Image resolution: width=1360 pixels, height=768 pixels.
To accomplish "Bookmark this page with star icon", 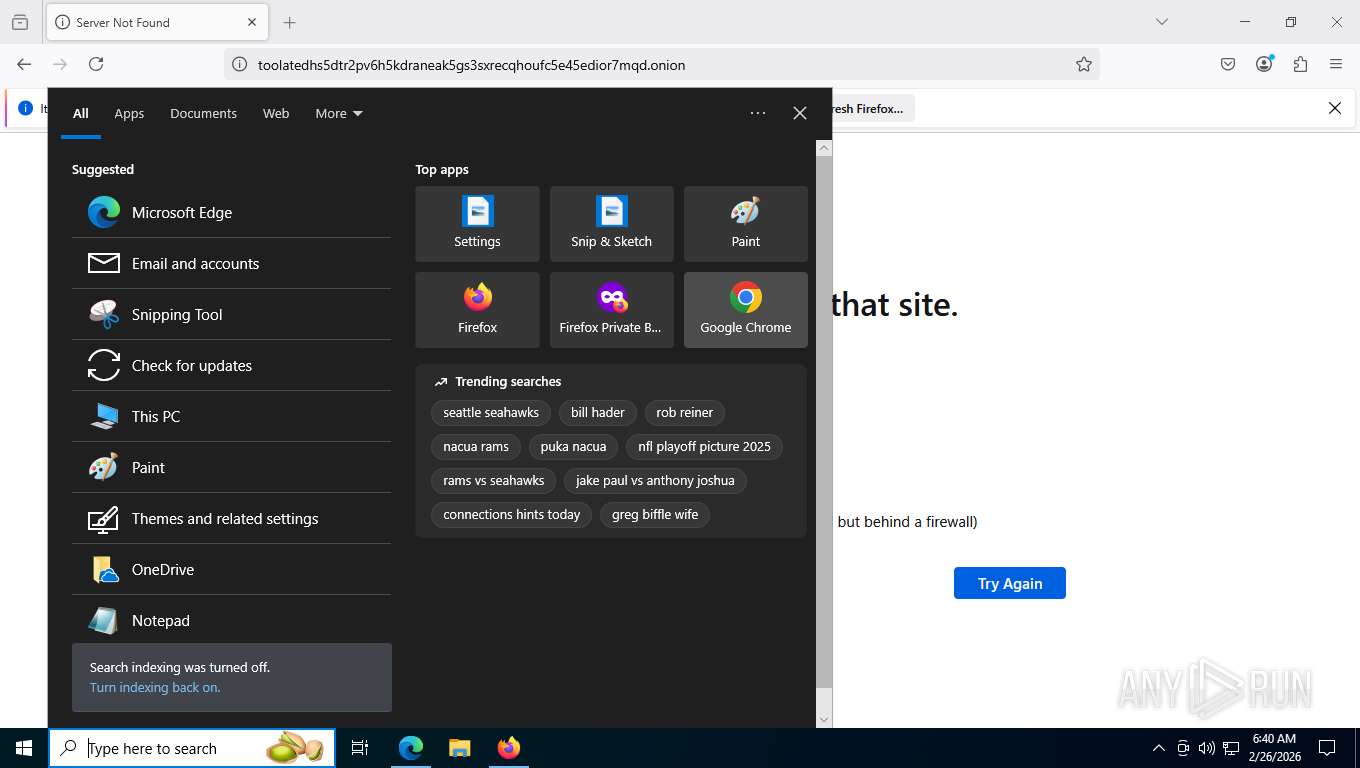I will click(x=1084, y=64).
